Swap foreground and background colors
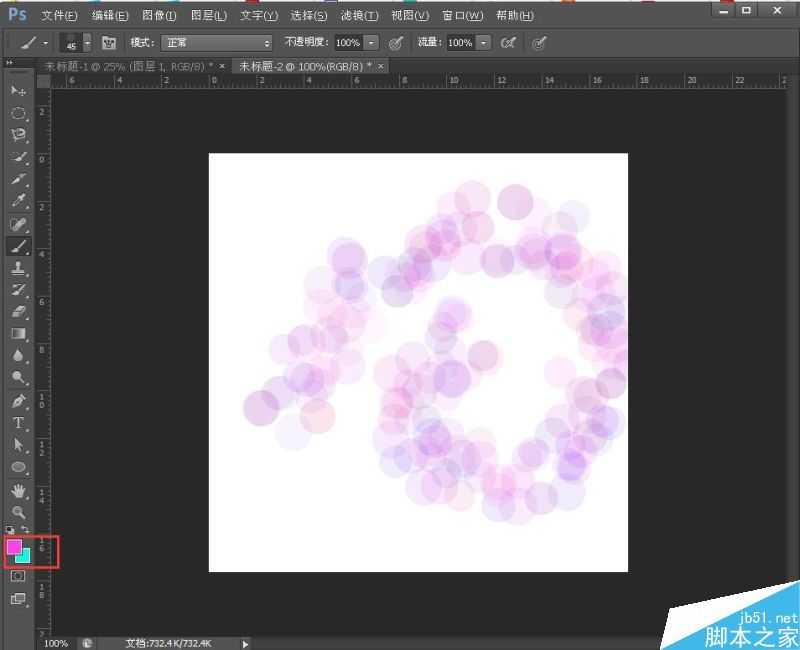The image size is (800, 650). [x=25, y=529]
